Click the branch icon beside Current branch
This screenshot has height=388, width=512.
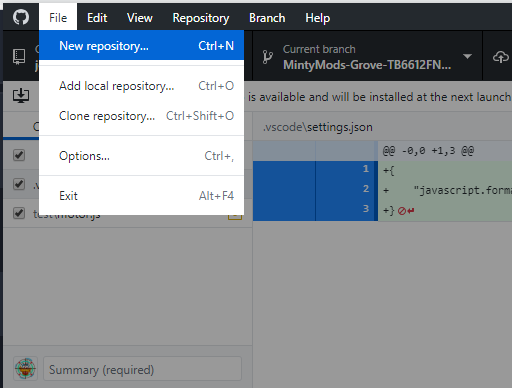[x=268, y=57]
